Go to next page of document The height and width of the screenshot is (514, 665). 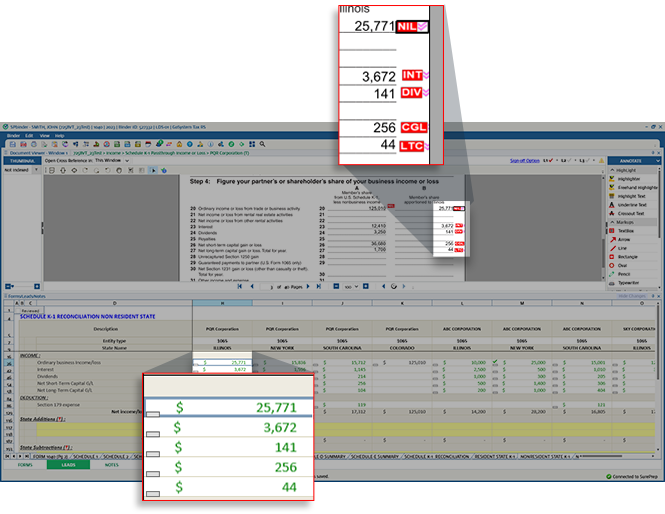pos(308,287)
